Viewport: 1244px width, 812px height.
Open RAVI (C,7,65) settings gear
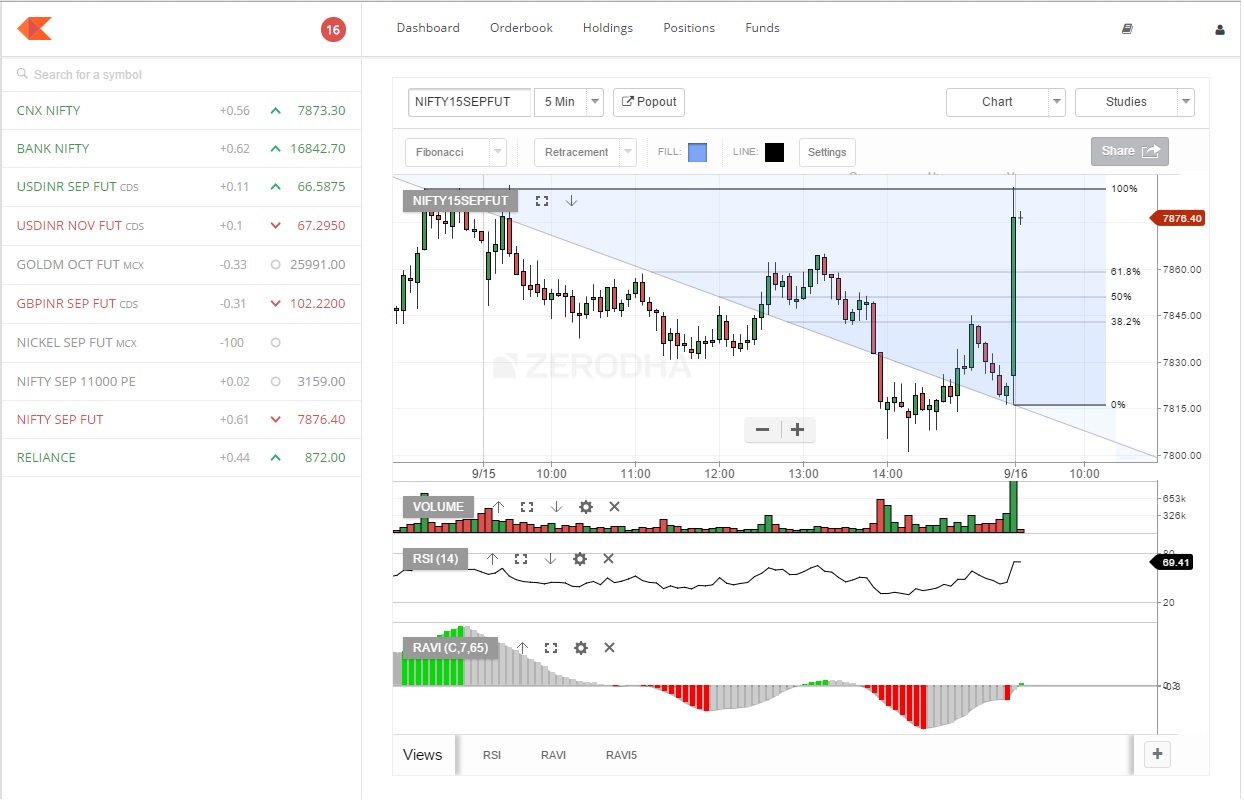[581, 648]
